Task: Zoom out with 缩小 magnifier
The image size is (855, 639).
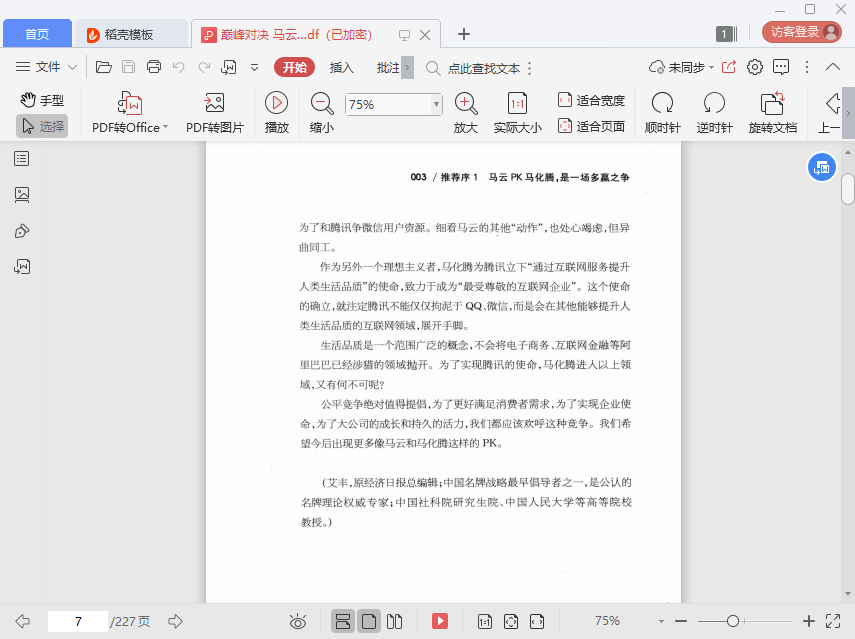Action: [322, 113]
